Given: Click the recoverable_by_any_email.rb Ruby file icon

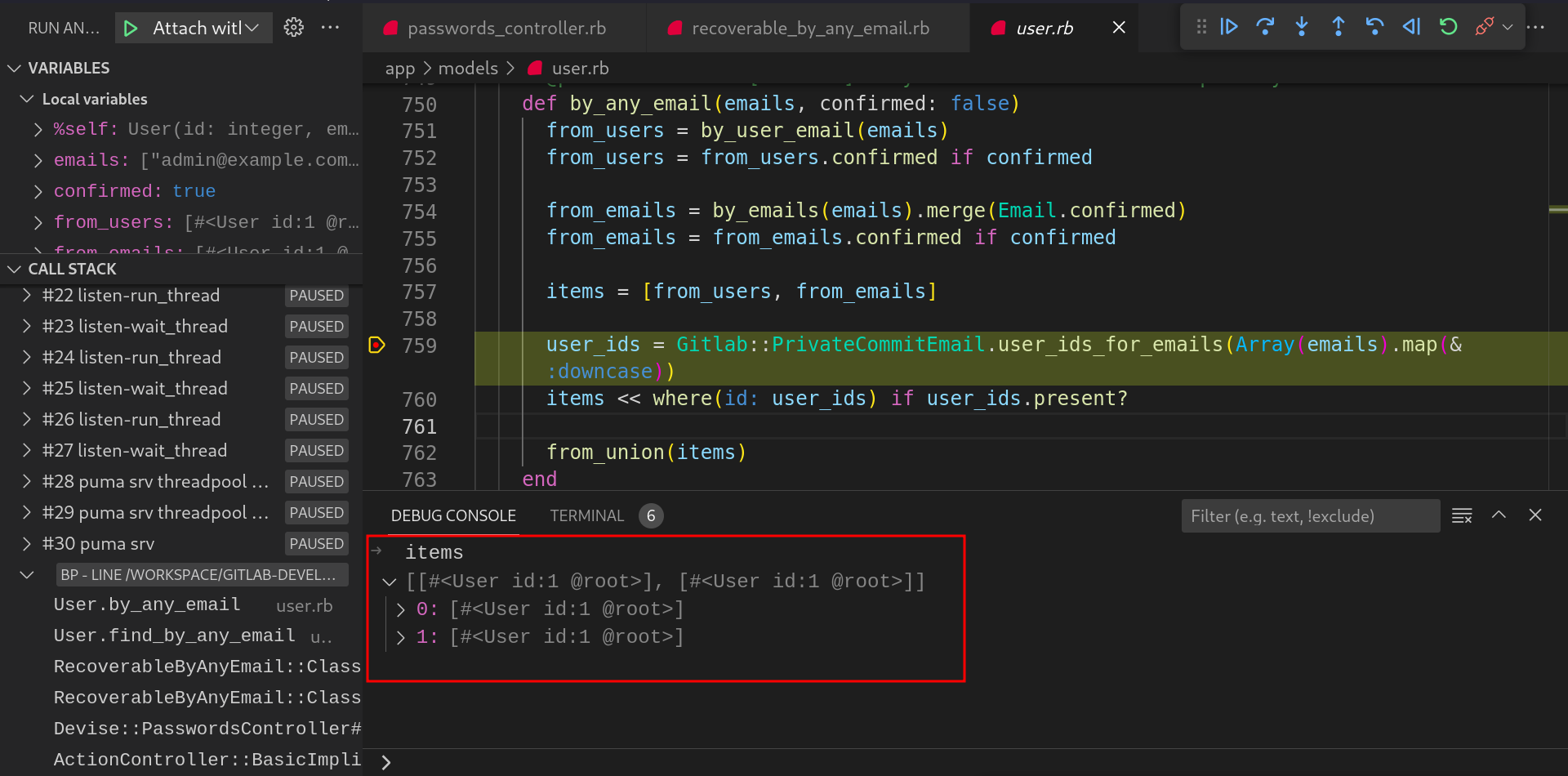Looking at the screenshot, I should point(675,29).
